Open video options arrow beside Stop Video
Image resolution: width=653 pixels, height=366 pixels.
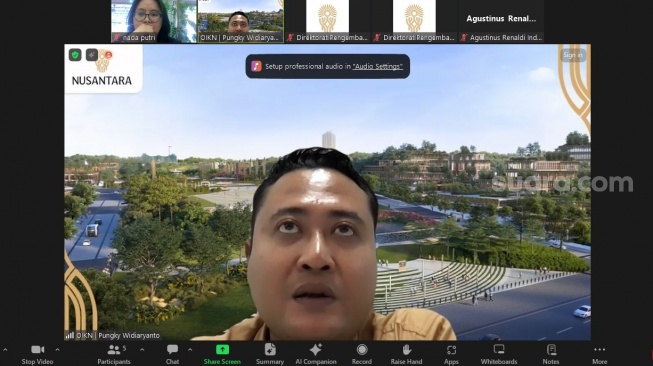[57, 350]
